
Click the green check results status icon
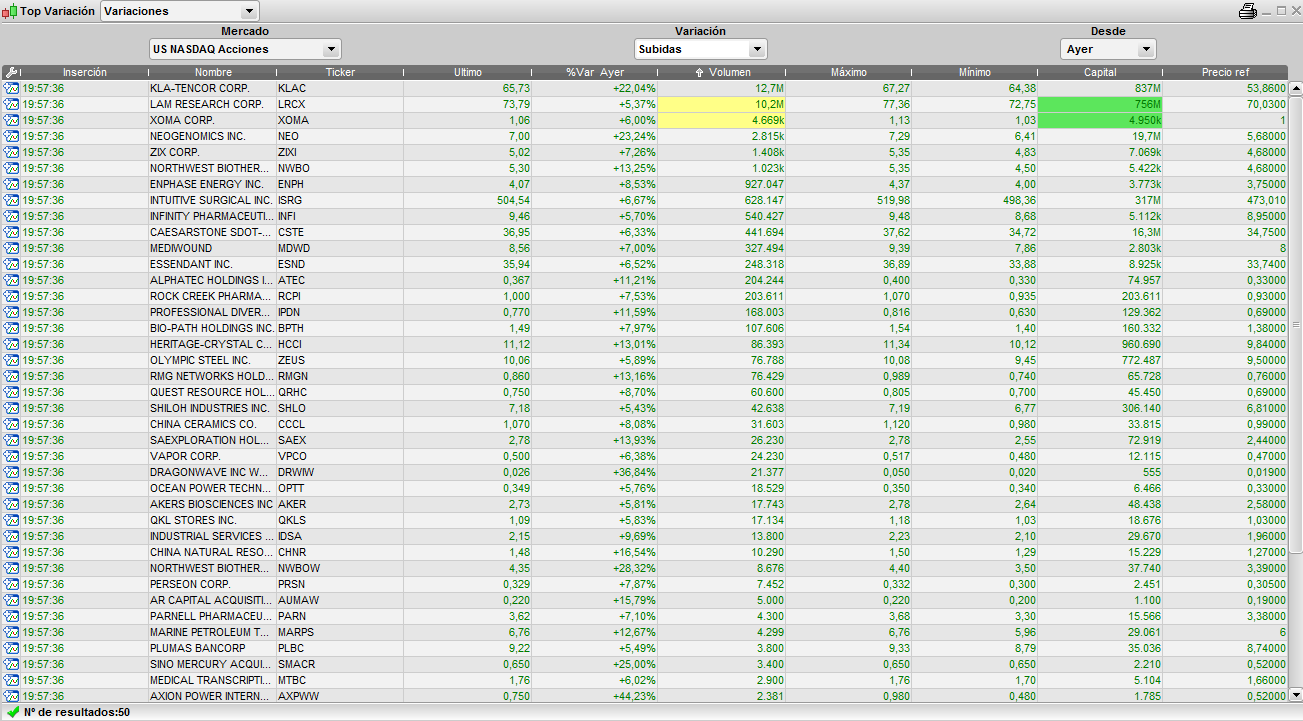pyautogui.click(x=13, y=712)
